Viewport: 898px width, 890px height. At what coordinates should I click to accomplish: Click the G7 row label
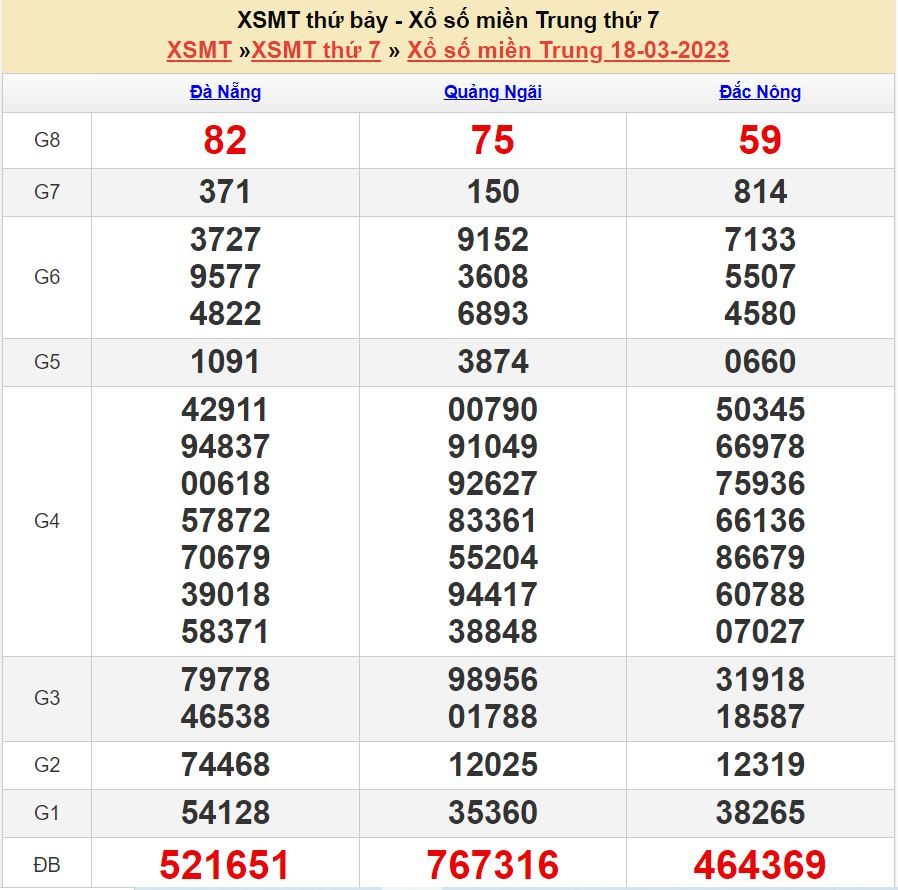(x=47, y=192)
